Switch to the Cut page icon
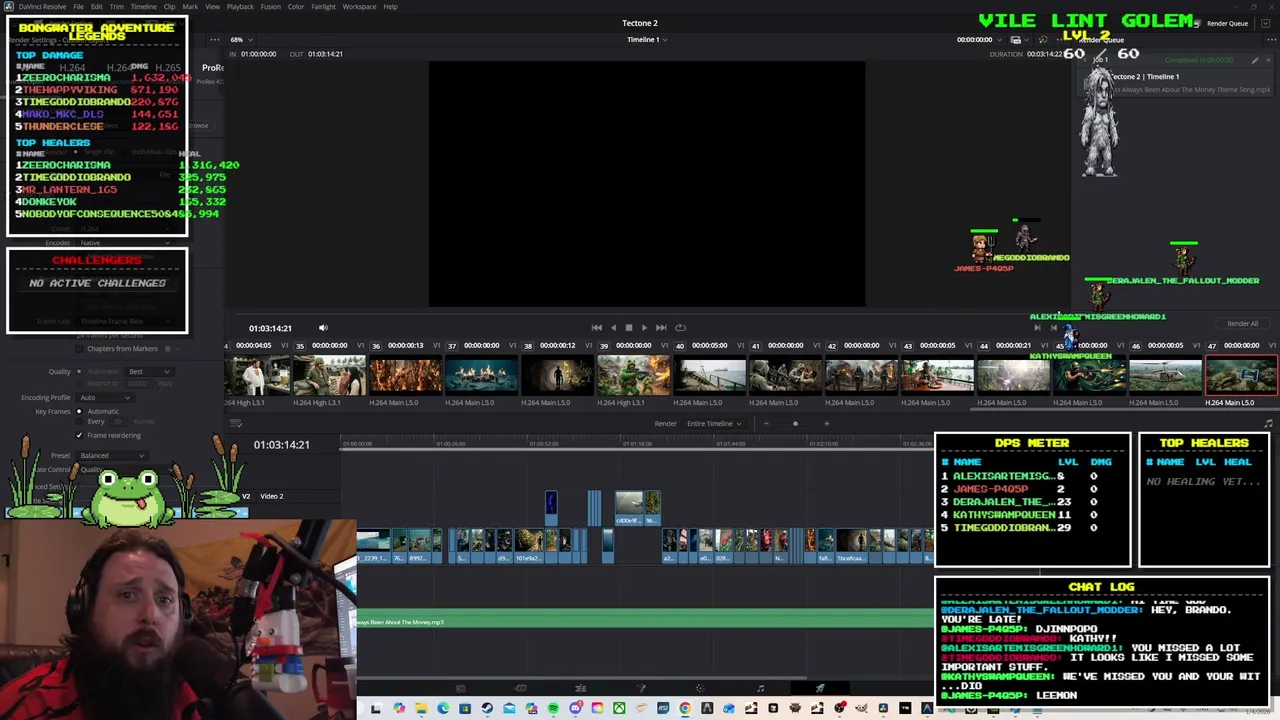Image resolution: width=1280 pixels, height=720 pixels. point(521,688)
